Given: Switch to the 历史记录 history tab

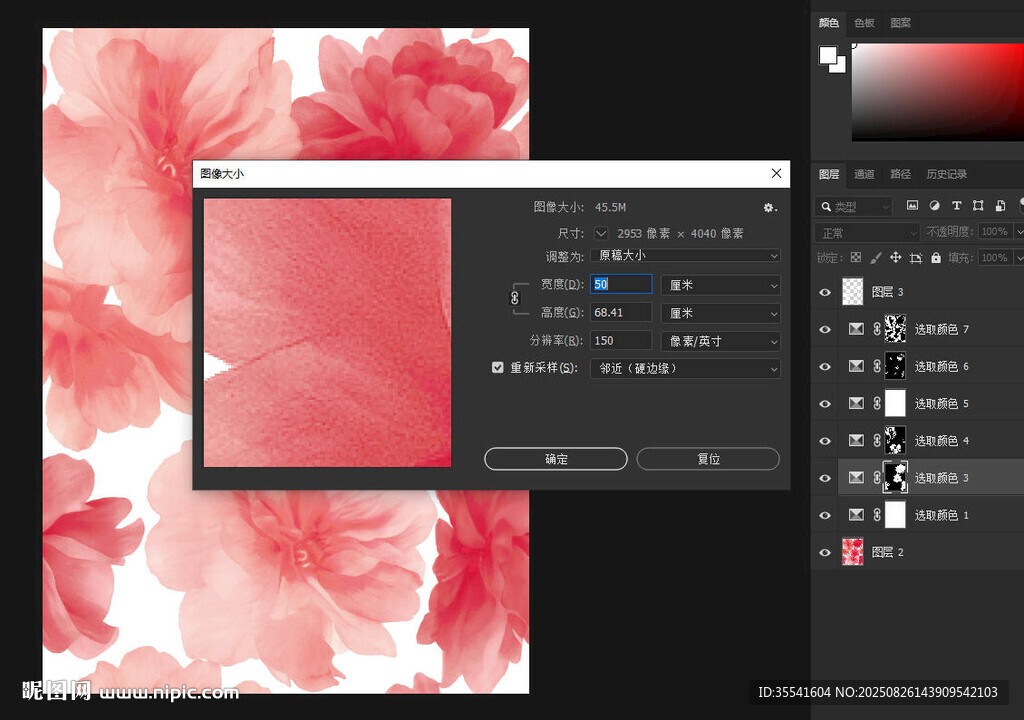Looking at the screenshot, I should tap(946, 174).
